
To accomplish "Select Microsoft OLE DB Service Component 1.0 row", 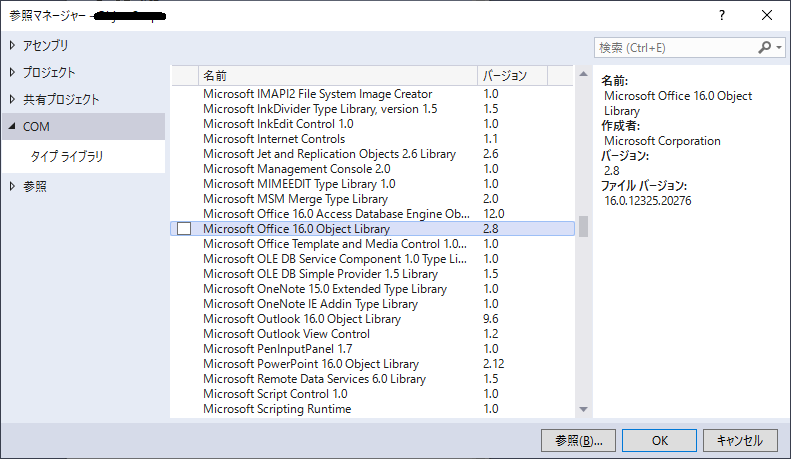I will [372, 259].
